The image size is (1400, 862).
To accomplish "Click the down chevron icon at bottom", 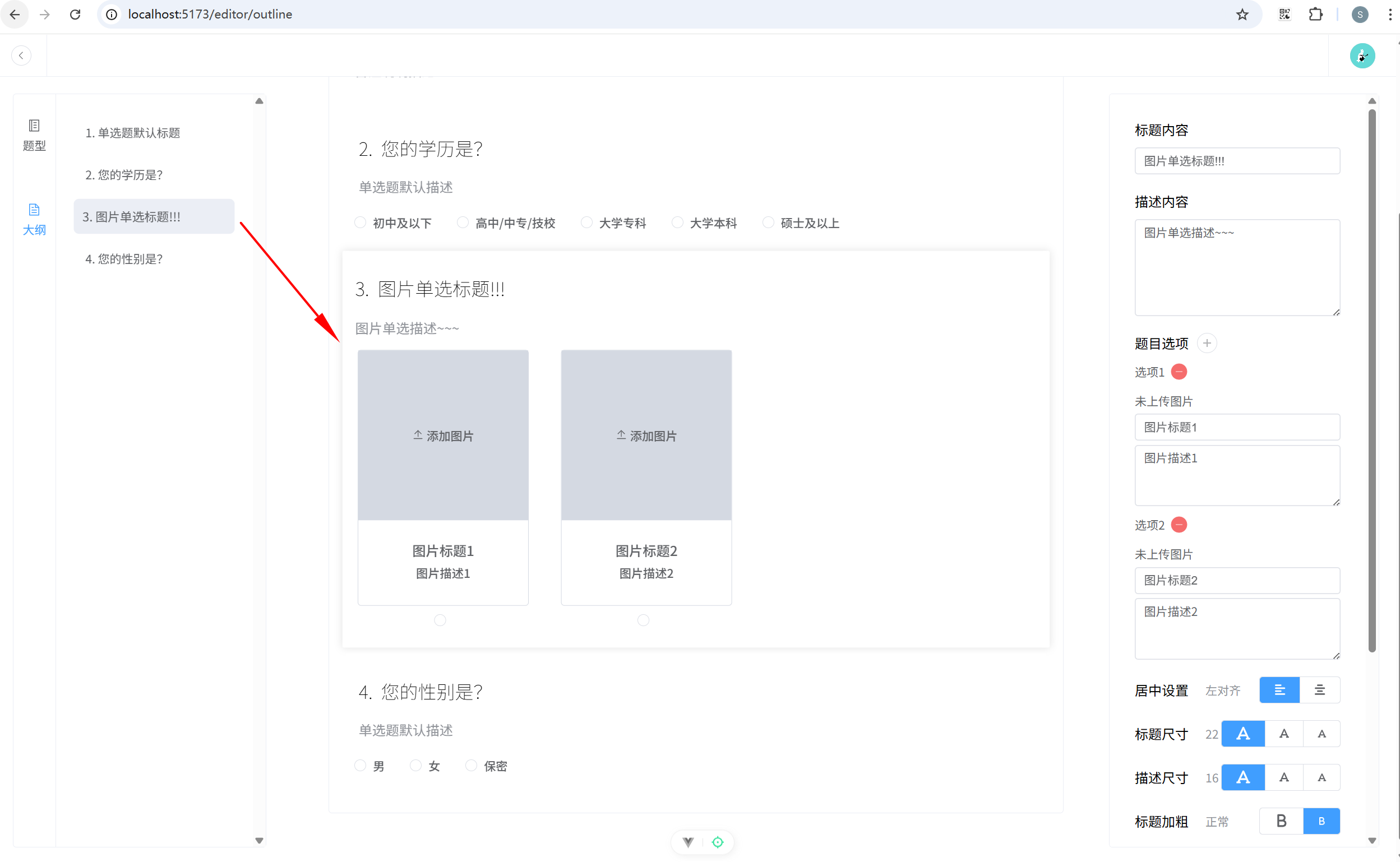I will [x=689, y=842].
